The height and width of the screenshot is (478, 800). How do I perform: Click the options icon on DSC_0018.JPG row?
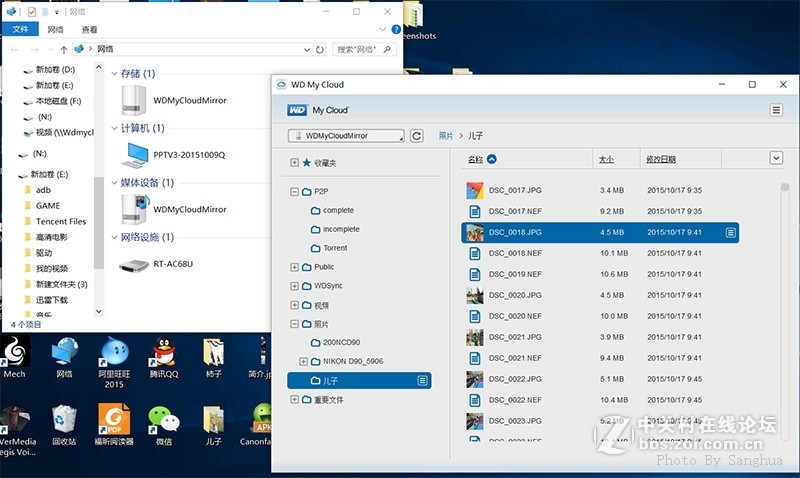point(731,232)
